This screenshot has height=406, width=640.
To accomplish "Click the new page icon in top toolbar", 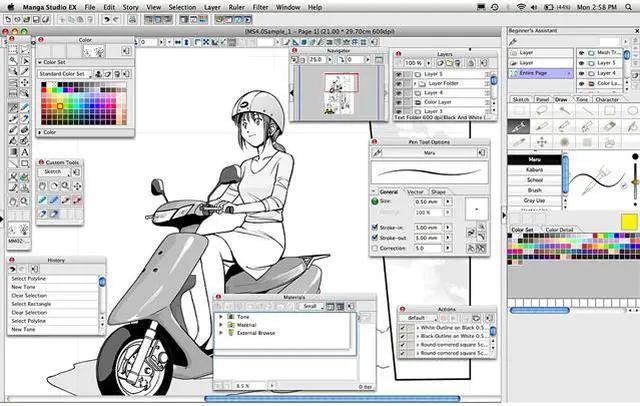I will point(8,19).
